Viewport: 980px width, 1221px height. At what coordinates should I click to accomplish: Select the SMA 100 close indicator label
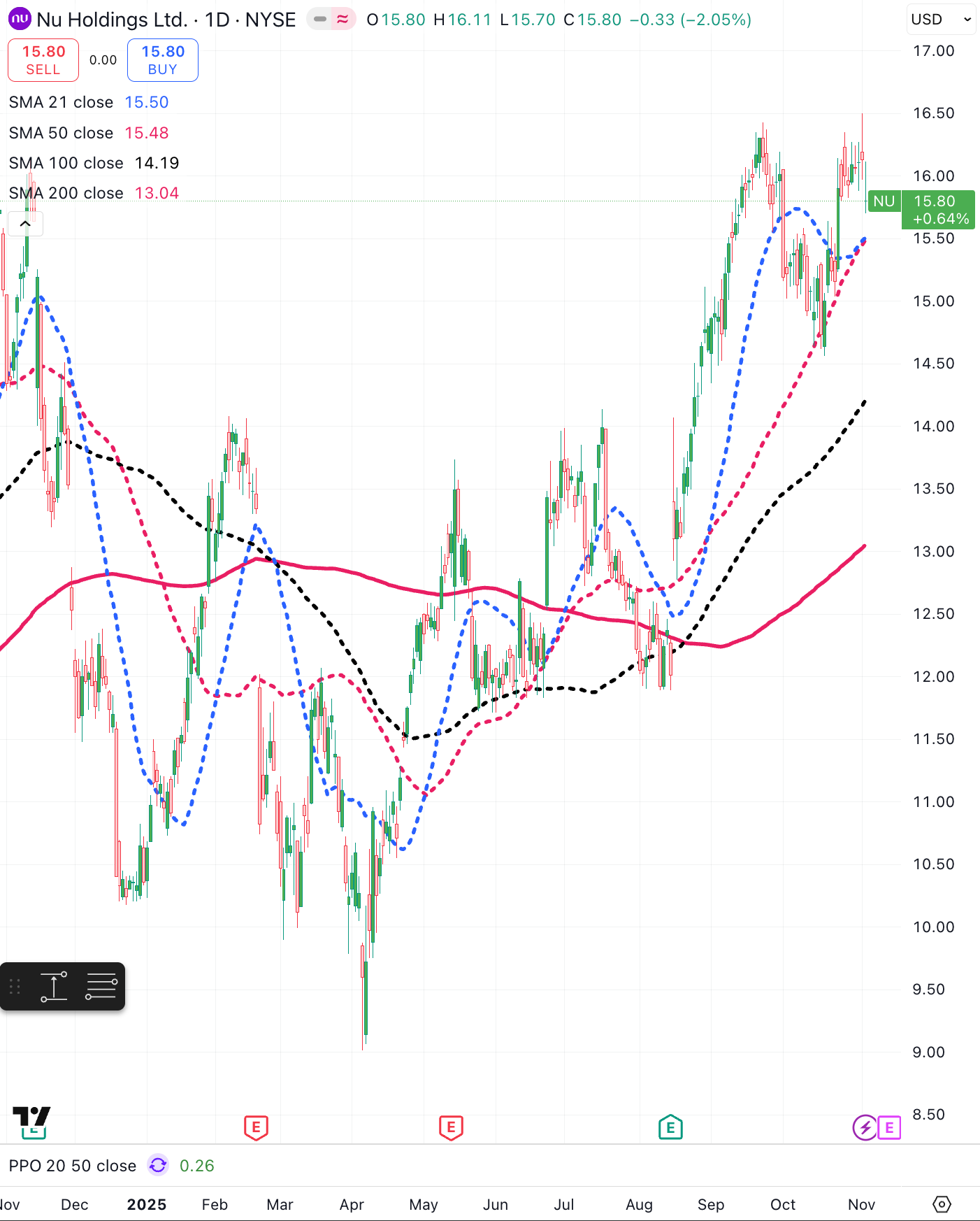coord(66,163)
